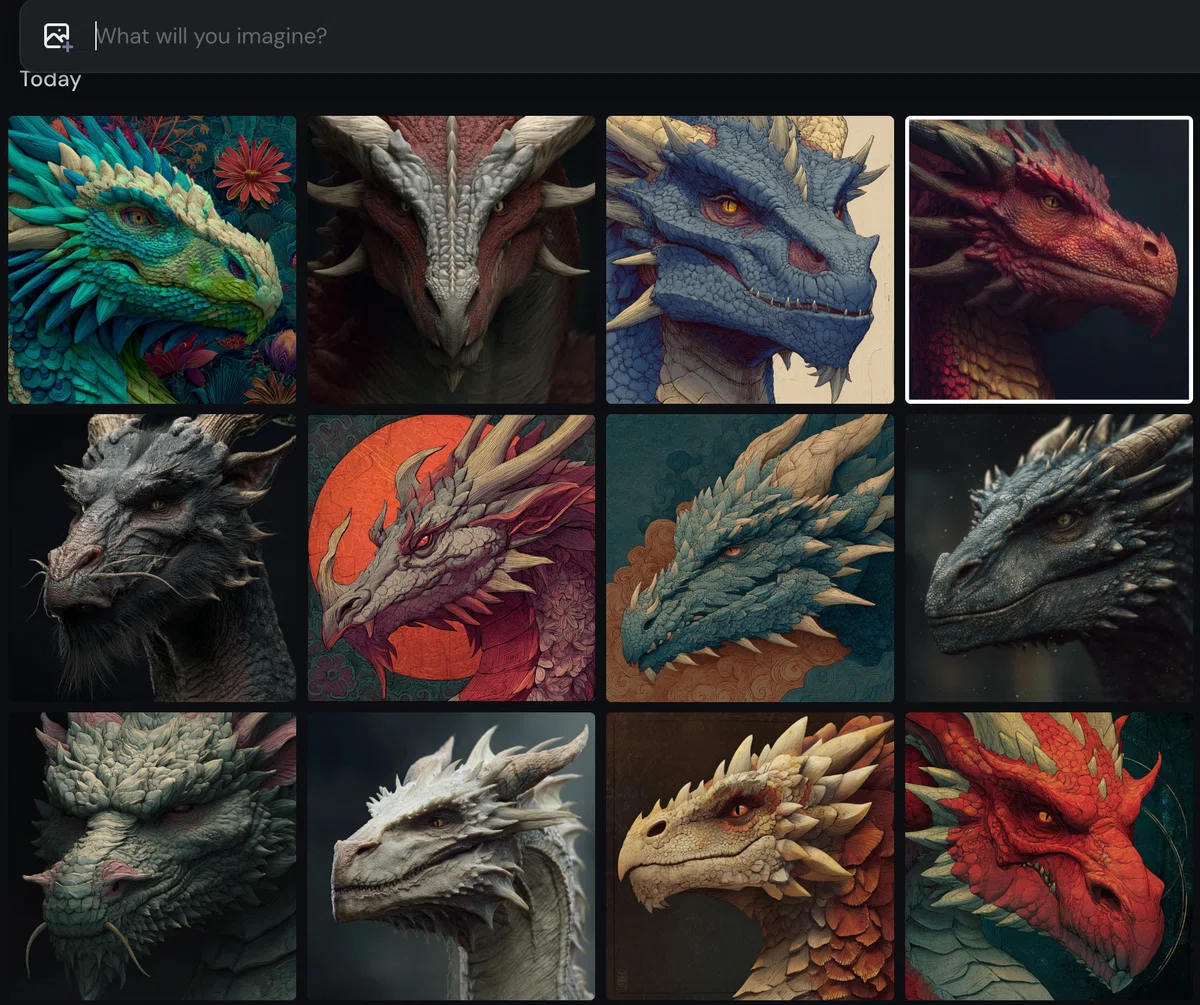Screen dimensions: 1200x1005
Task: Click the add image icon in prompt bar
Action: [x=58, y=37]
